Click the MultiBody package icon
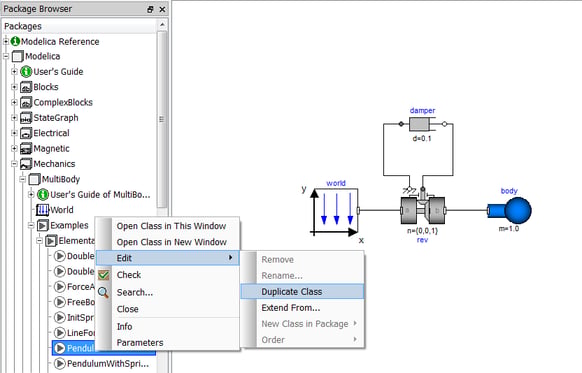Viewport: 582px width, 373px height. (34, 179)
